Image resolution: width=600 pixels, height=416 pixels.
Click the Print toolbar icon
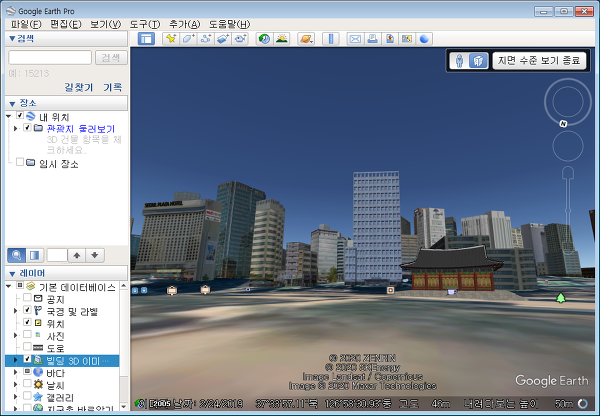[x=372, y=39]
